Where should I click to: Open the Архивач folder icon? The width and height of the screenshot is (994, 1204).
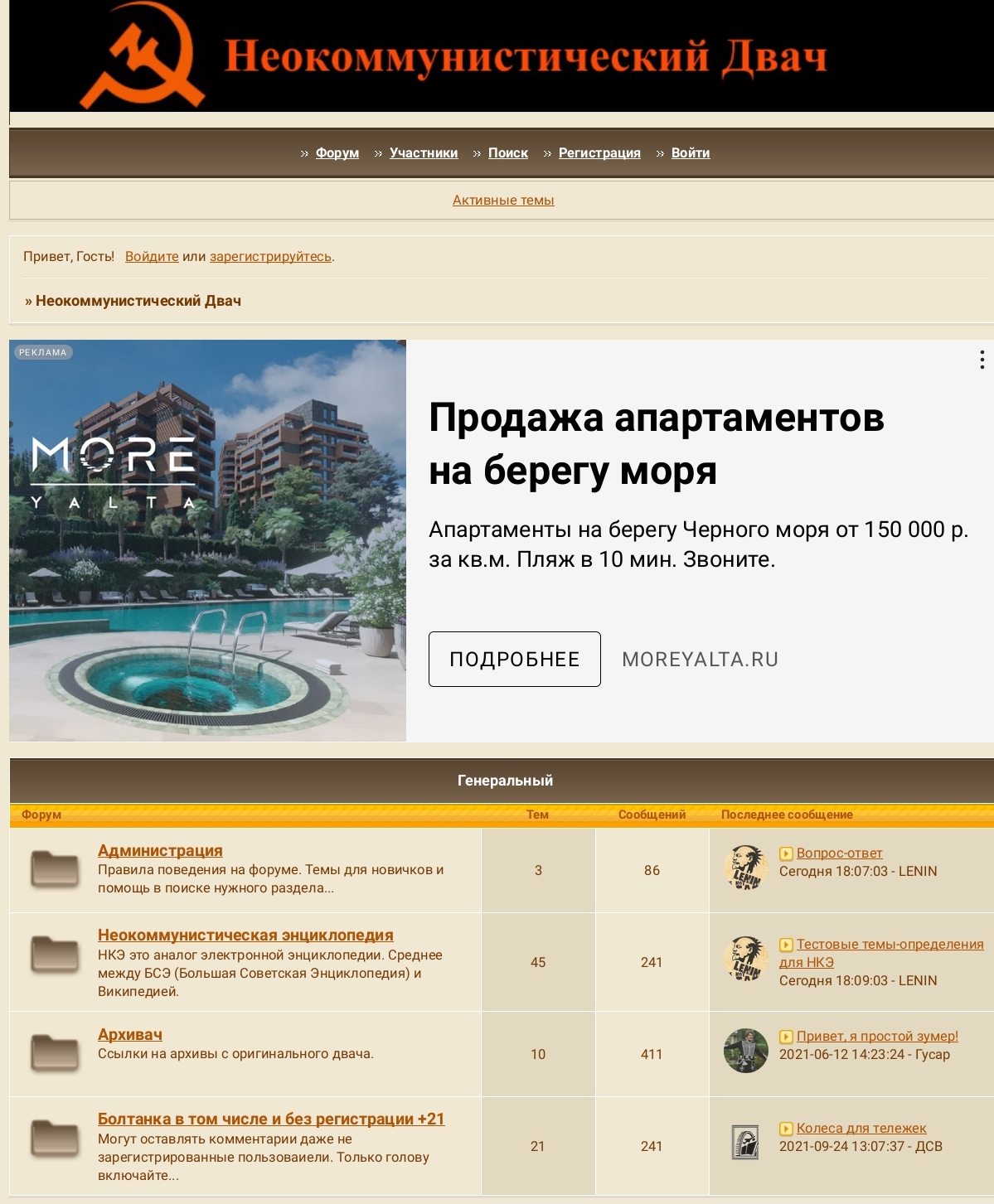55,1053
